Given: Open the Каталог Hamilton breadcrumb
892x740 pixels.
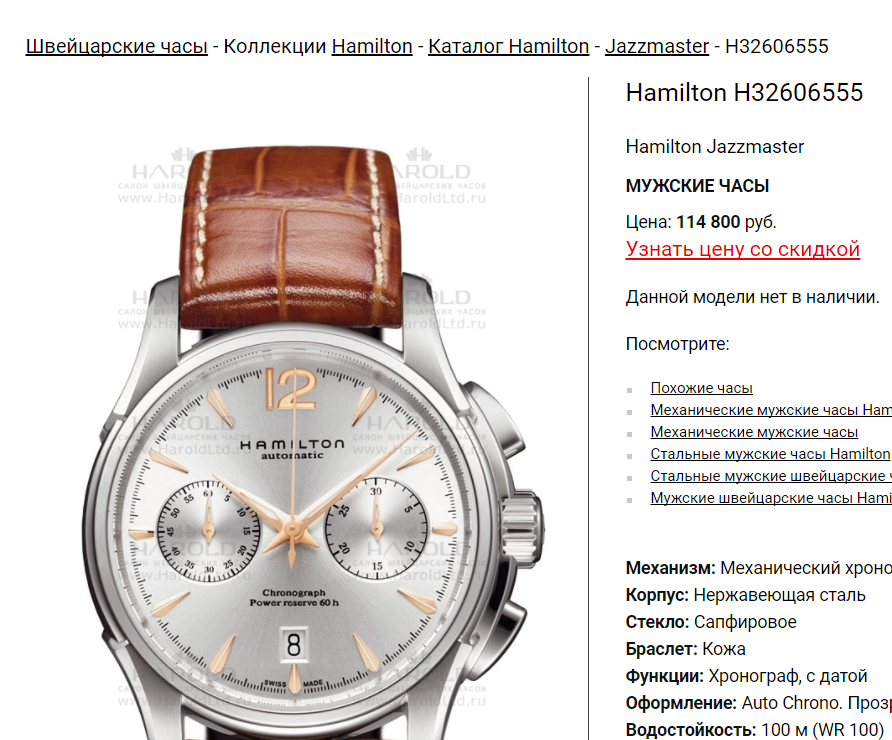Looking at the screenshot, I should 509,46.
